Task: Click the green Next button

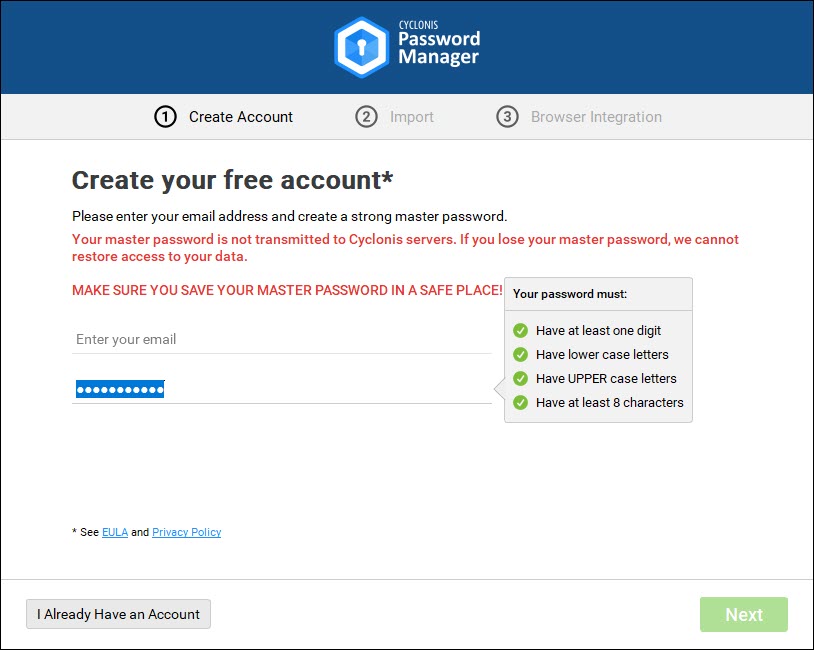Action: [x=743, y=615]
